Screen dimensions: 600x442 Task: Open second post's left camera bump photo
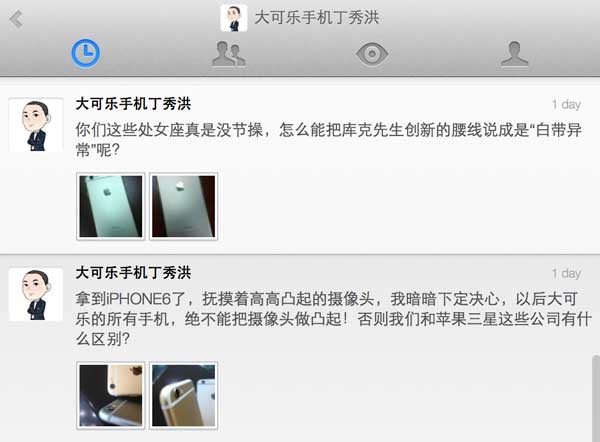coord(111,395)
